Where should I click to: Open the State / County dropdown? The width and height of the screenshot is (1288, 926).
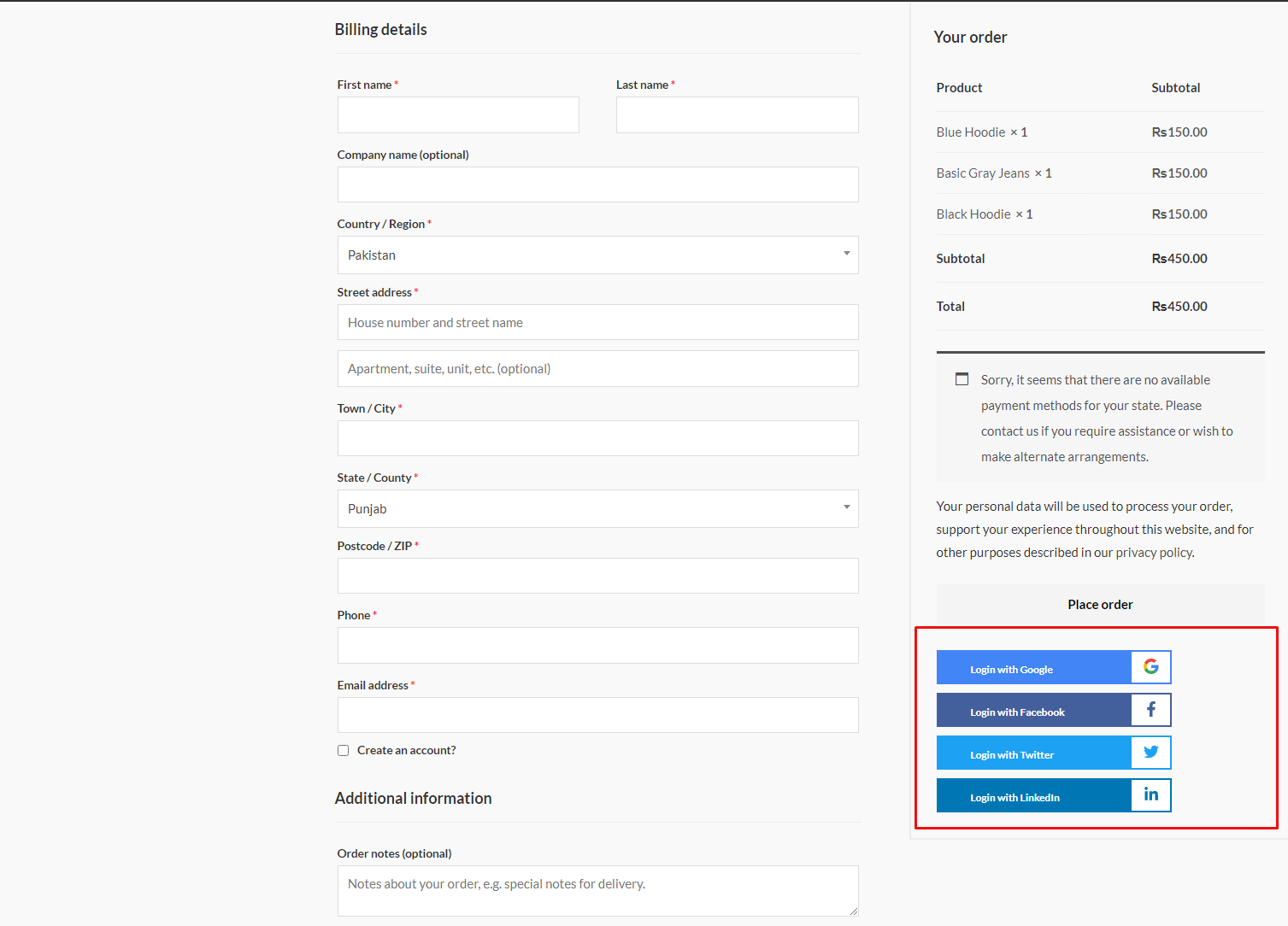coord(597,508)
